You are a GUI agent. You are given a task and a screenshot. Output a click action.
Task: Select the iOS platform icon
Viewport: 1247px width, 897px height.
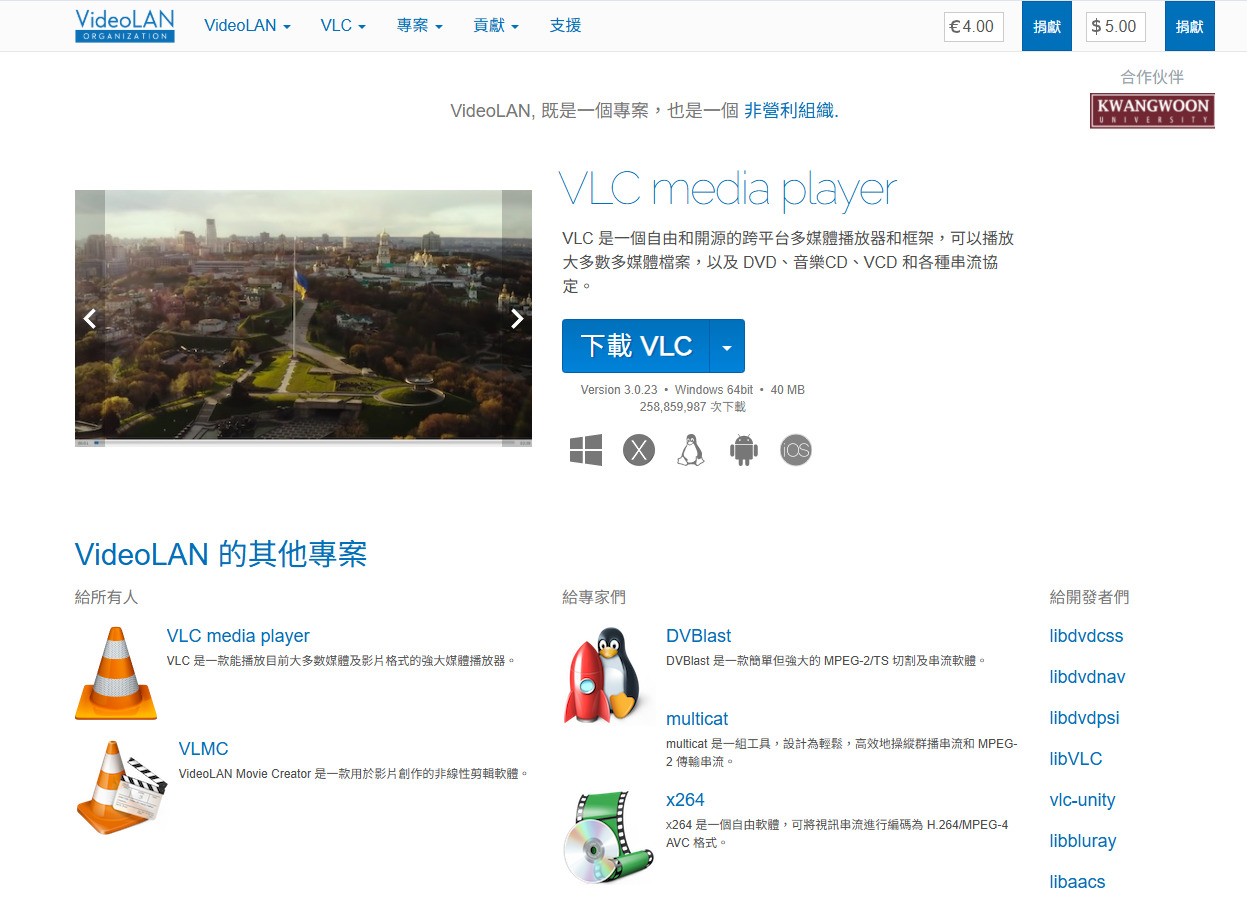(796, 450)
